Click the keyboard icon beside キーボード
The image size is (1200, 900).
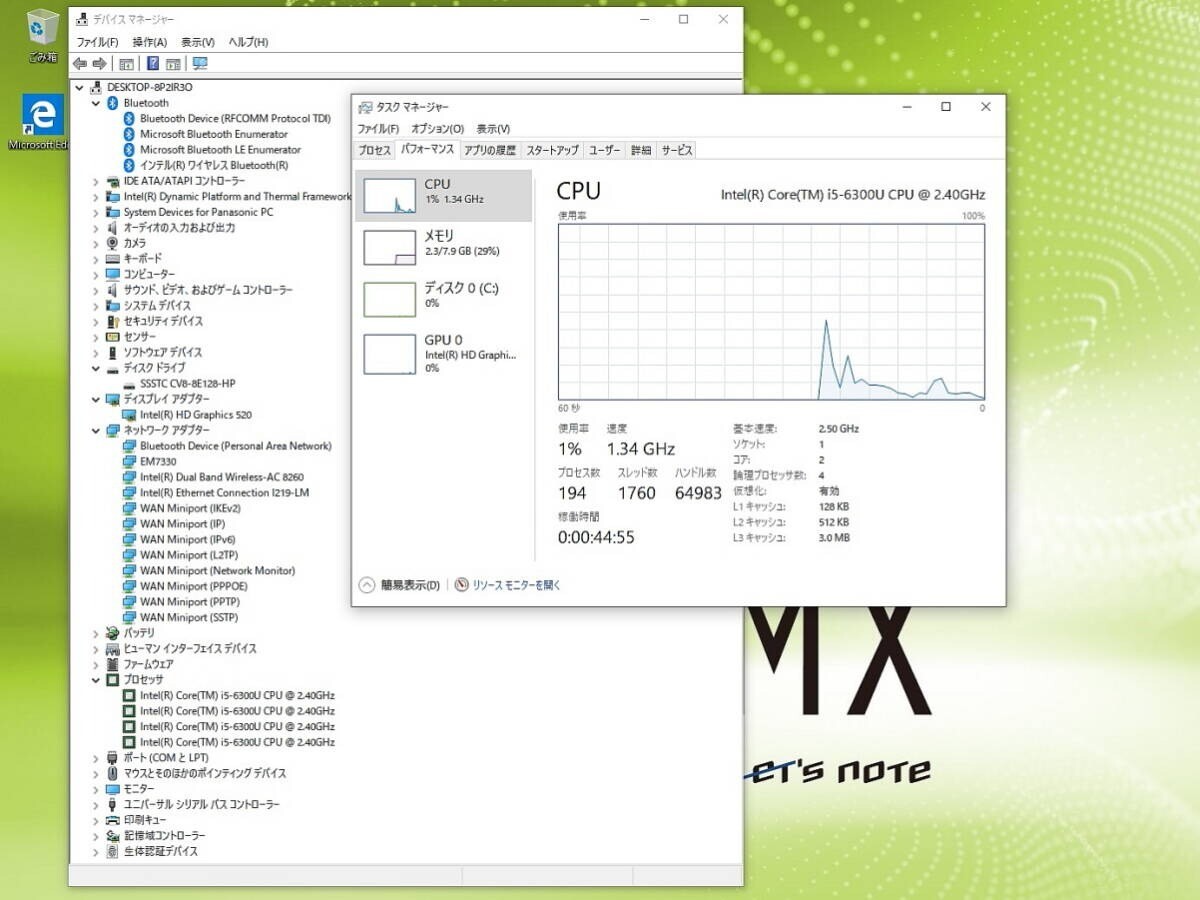tap(113, 259)
